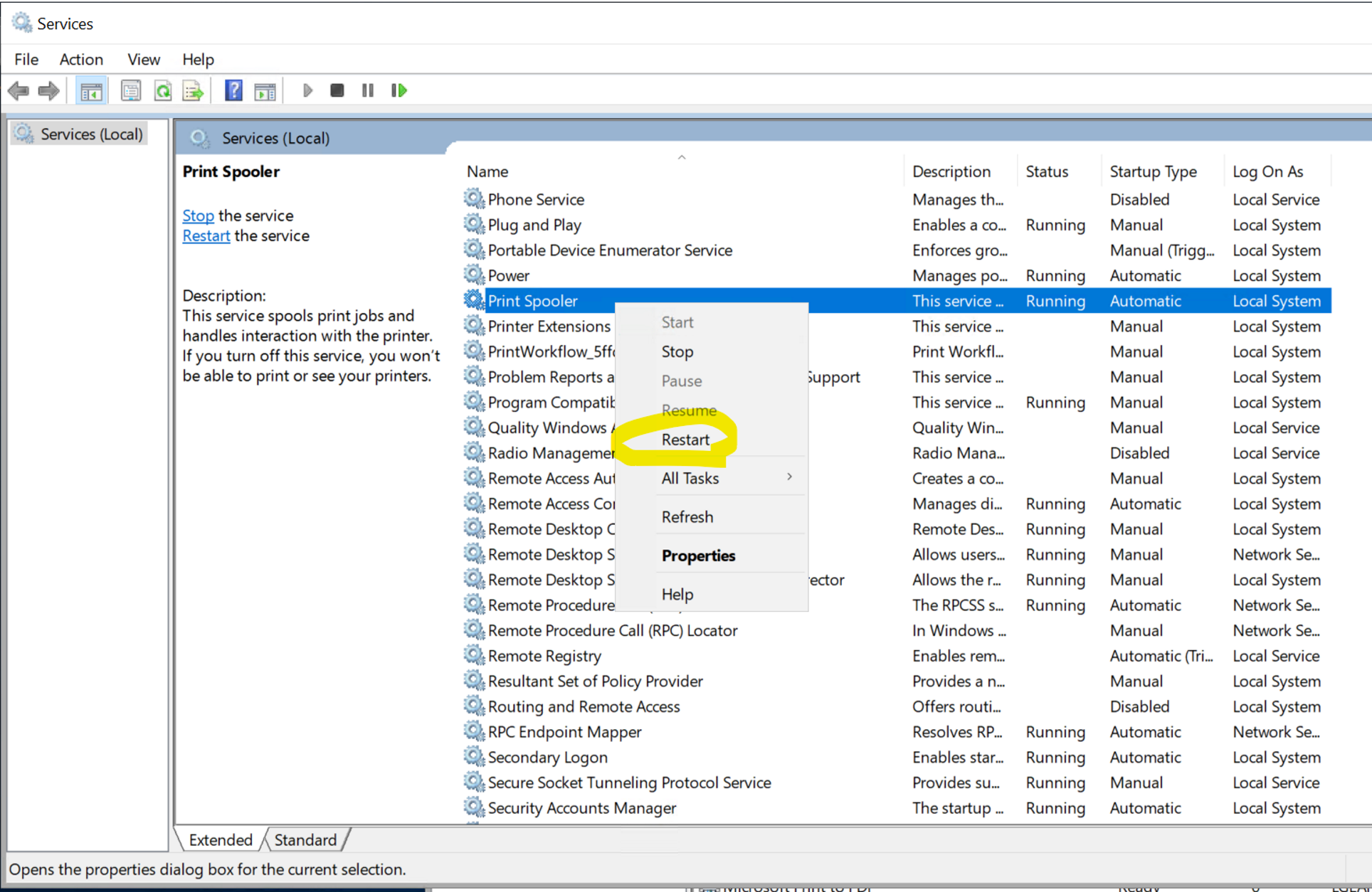The image size is (1372, 892).
Task: Click the Refresh toolbar icon
Action: tap(163, 91)
